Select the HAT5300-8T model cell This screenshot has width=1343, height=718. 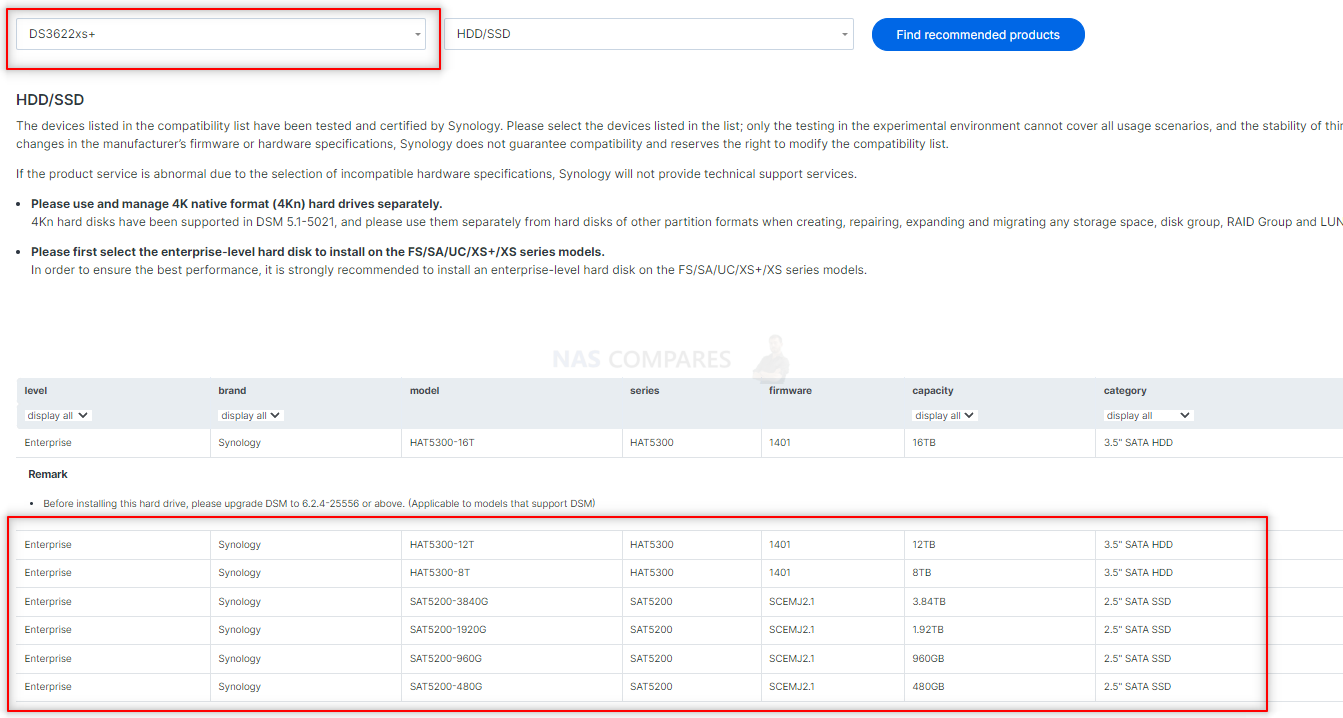pos(439,573)
